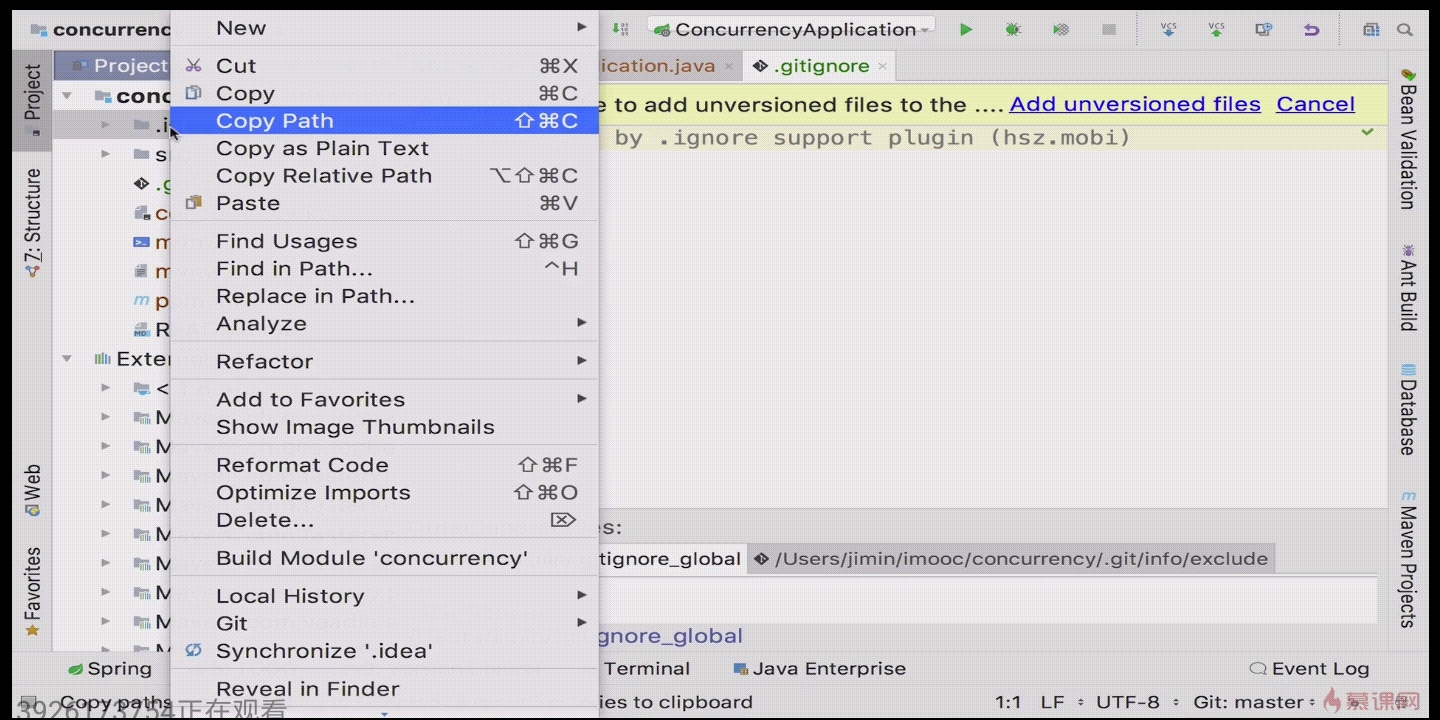Click the green inspection checkmark in editor

tap(1367, 132)
